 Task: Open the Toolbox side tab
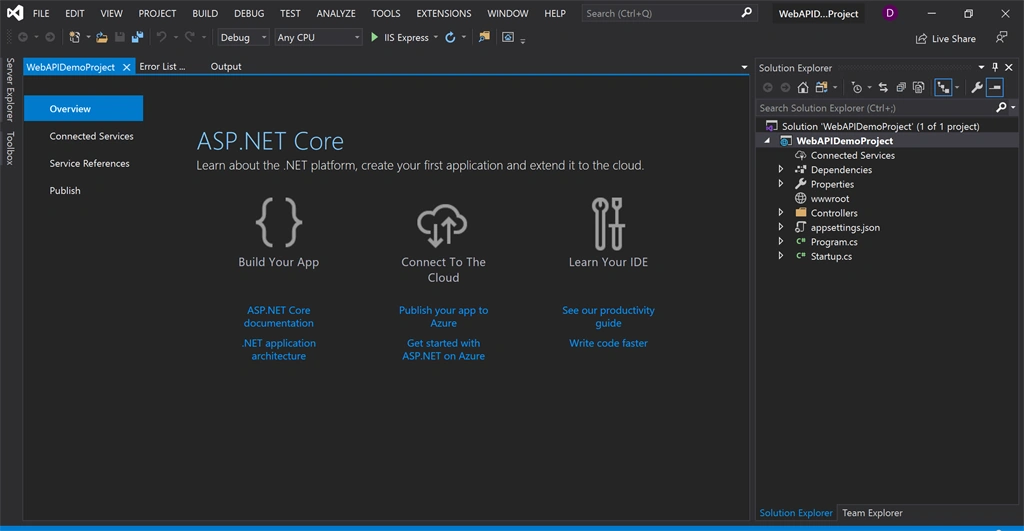coord(10,148)
